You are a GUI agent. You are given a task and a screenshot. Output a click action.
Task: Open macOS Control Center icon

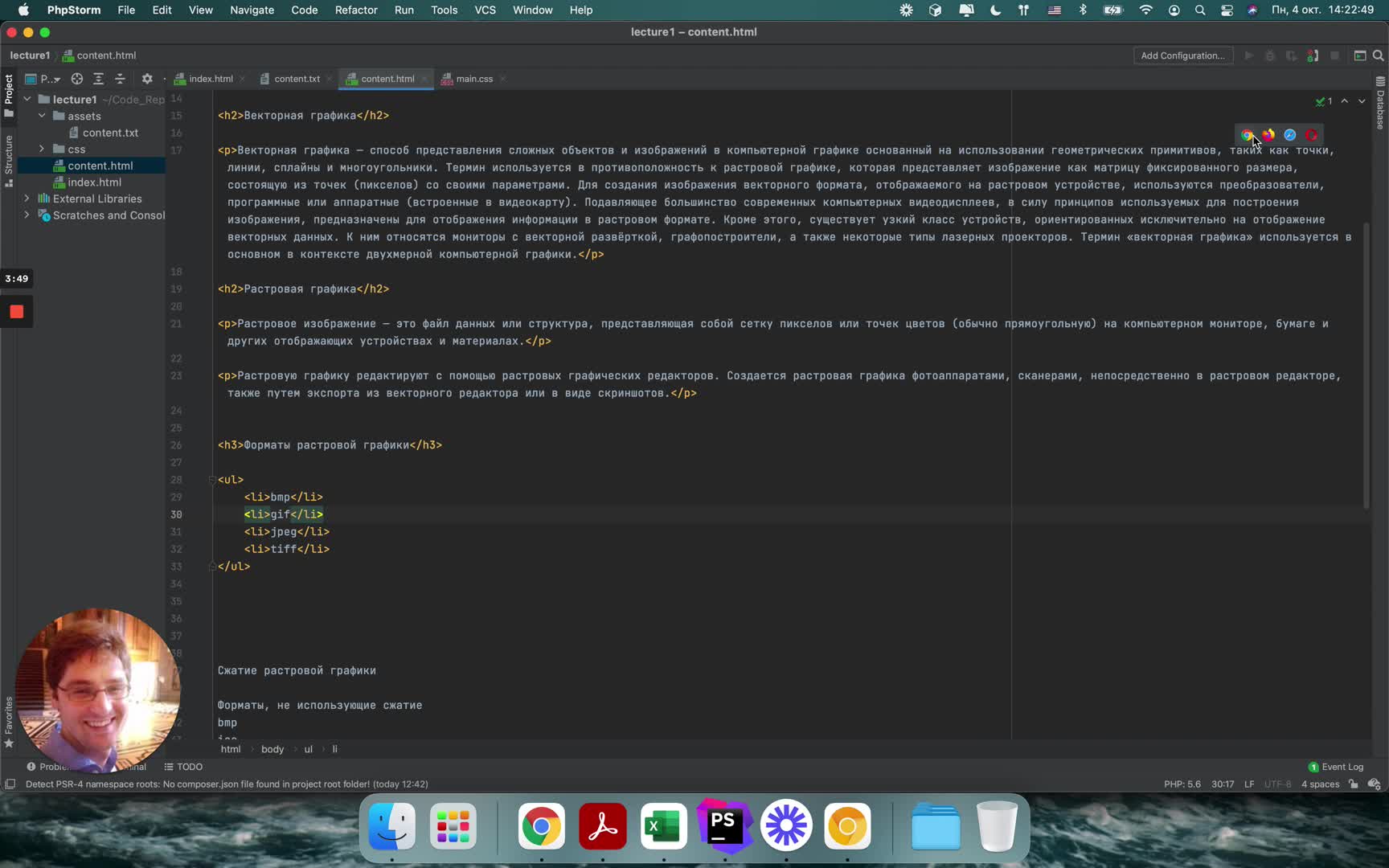coord(1227,10)
